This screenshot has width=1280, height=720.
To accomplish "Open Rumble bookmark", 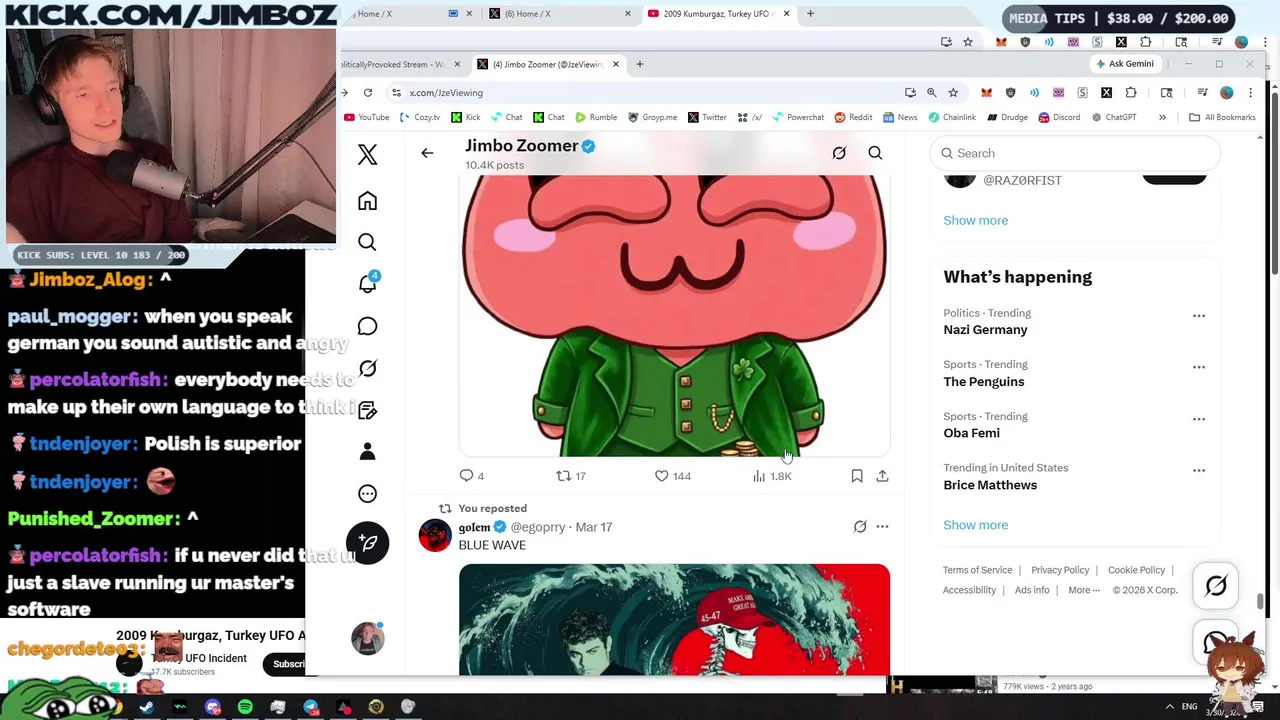I will click(596, 117).
